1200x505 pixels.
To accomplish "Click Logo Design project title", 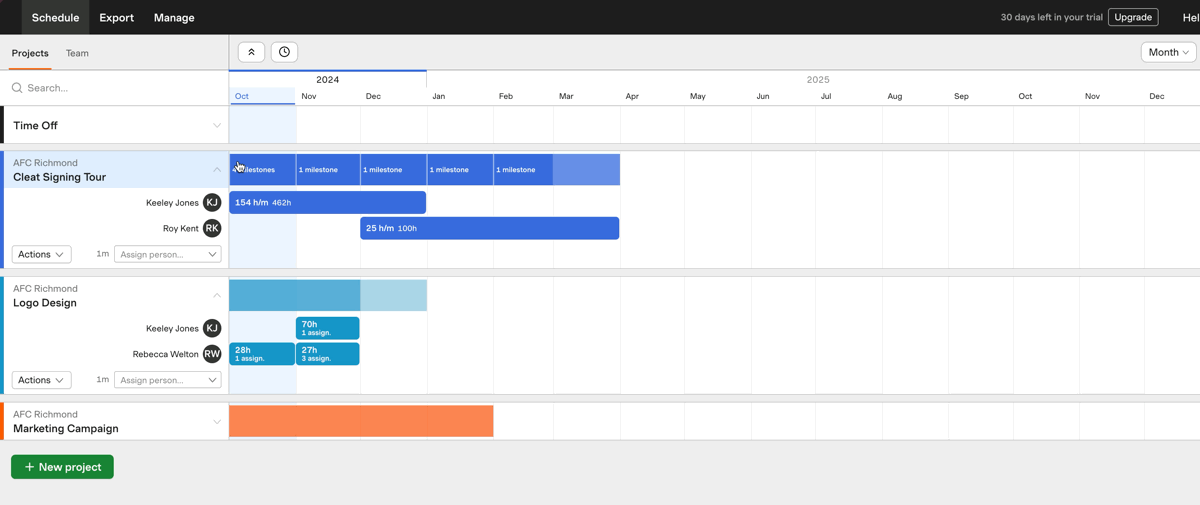I will pos(45,303).
